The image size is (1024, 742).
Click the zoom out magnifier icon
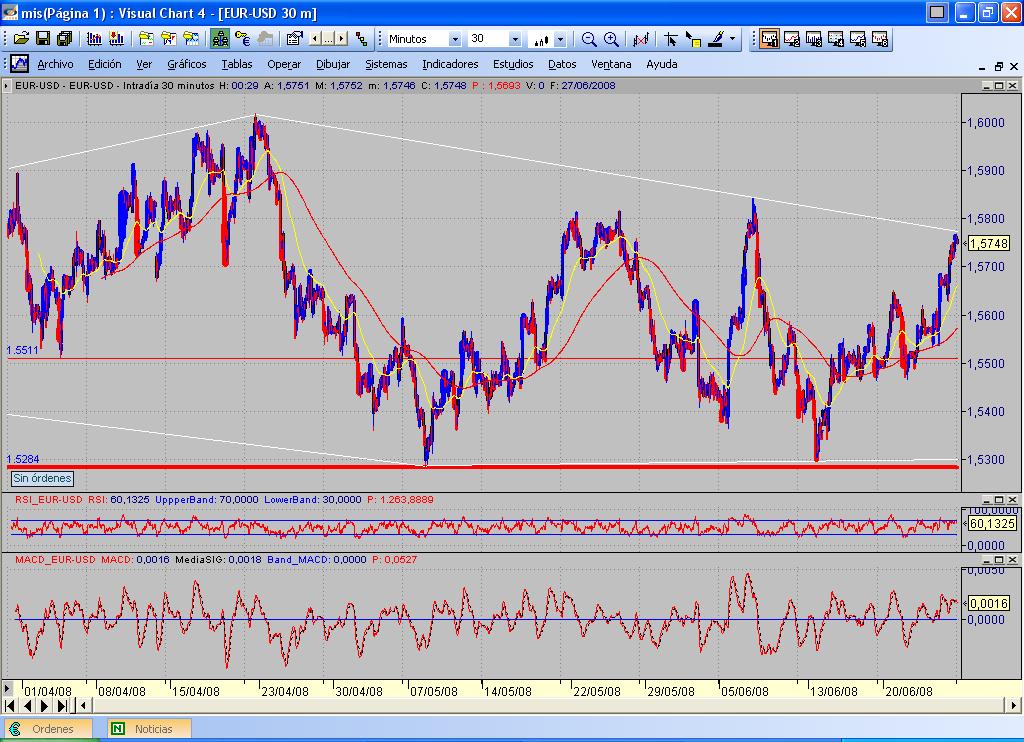tap(589, 39)
